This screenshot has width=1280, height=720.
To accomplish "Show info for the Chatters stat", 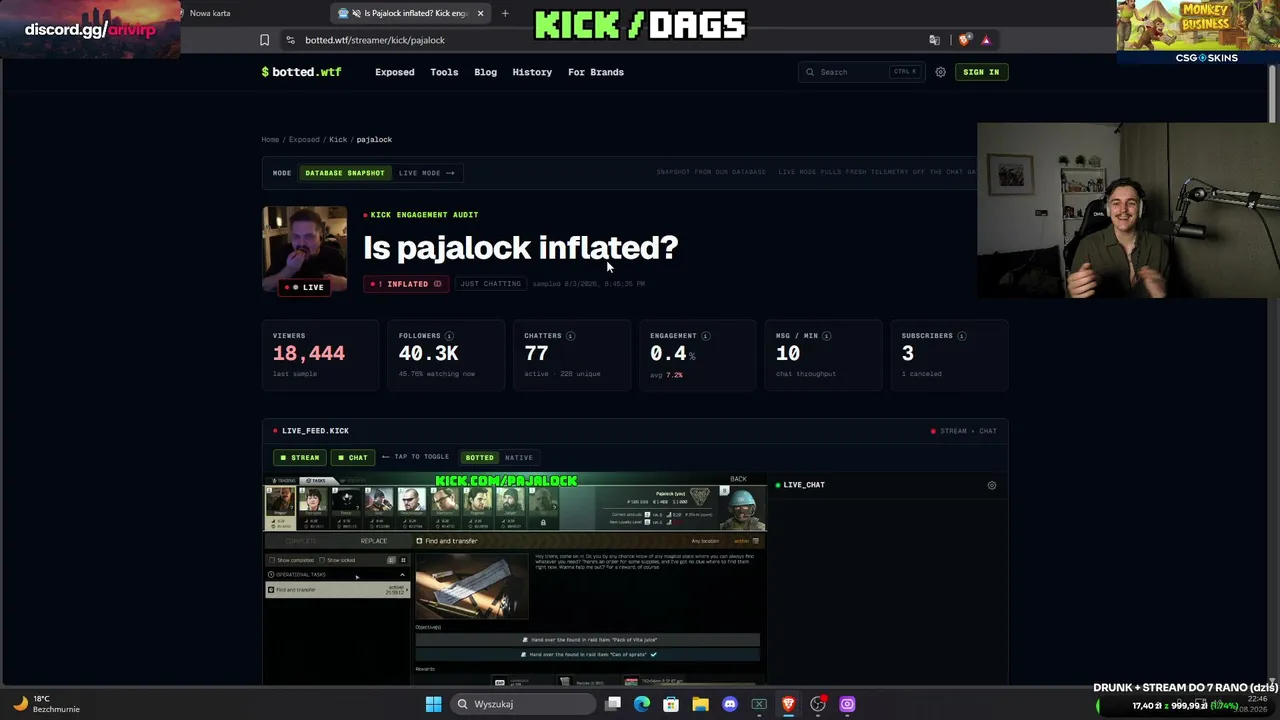I will [571, 336].
